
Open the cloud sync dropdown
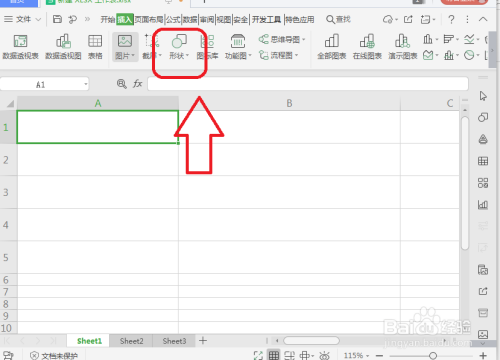[x=390, y=19]
